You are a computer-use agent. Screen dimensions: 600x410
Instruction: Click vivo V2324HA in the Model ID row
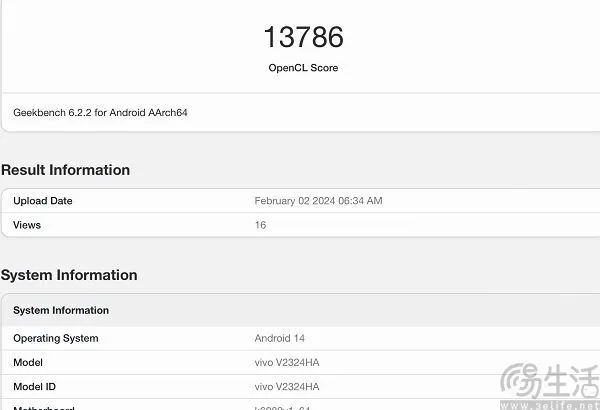pos(287,386)
